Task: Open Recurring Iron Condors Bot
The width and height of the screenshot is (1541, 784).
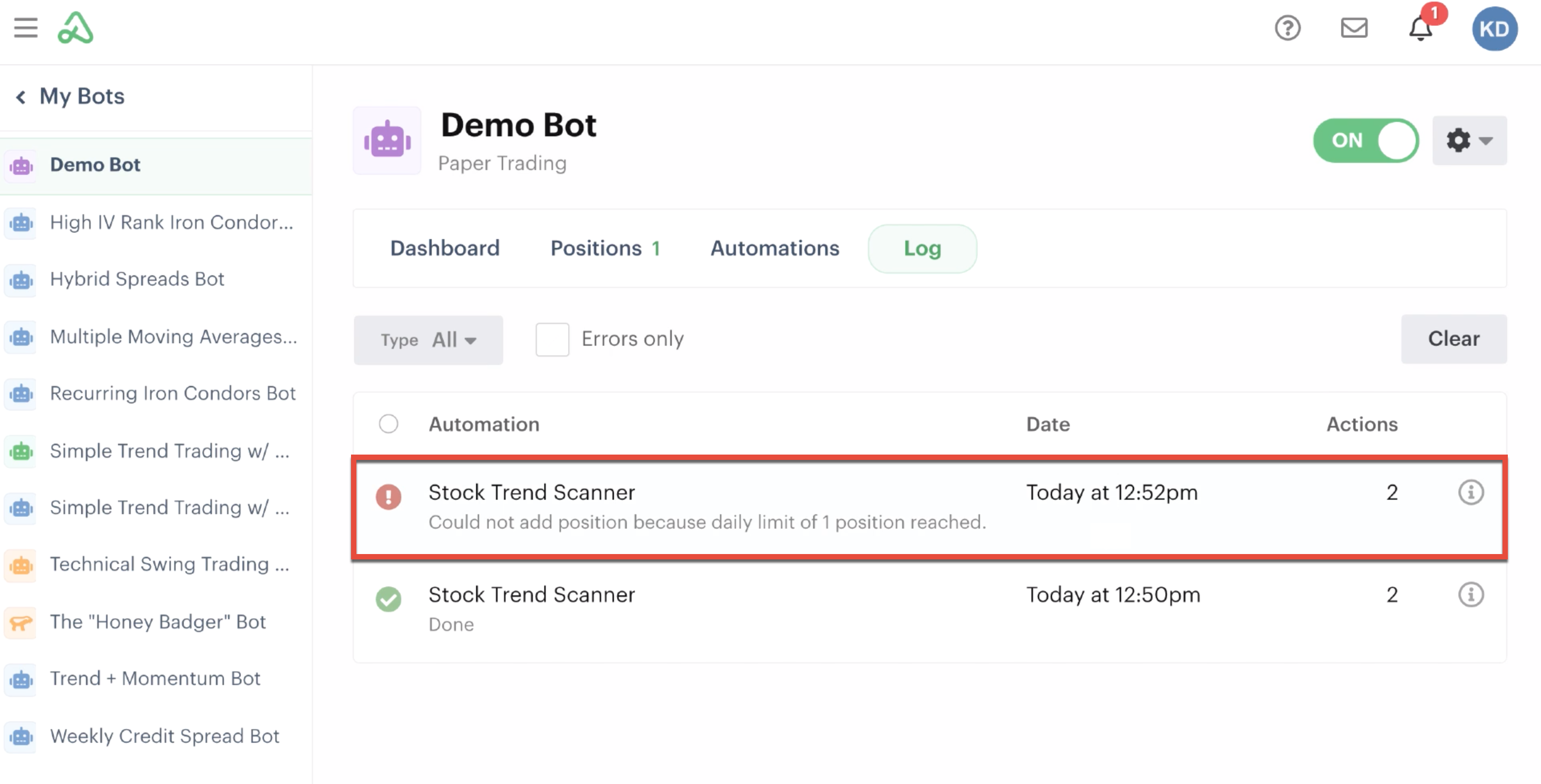Action: (173, 394)
